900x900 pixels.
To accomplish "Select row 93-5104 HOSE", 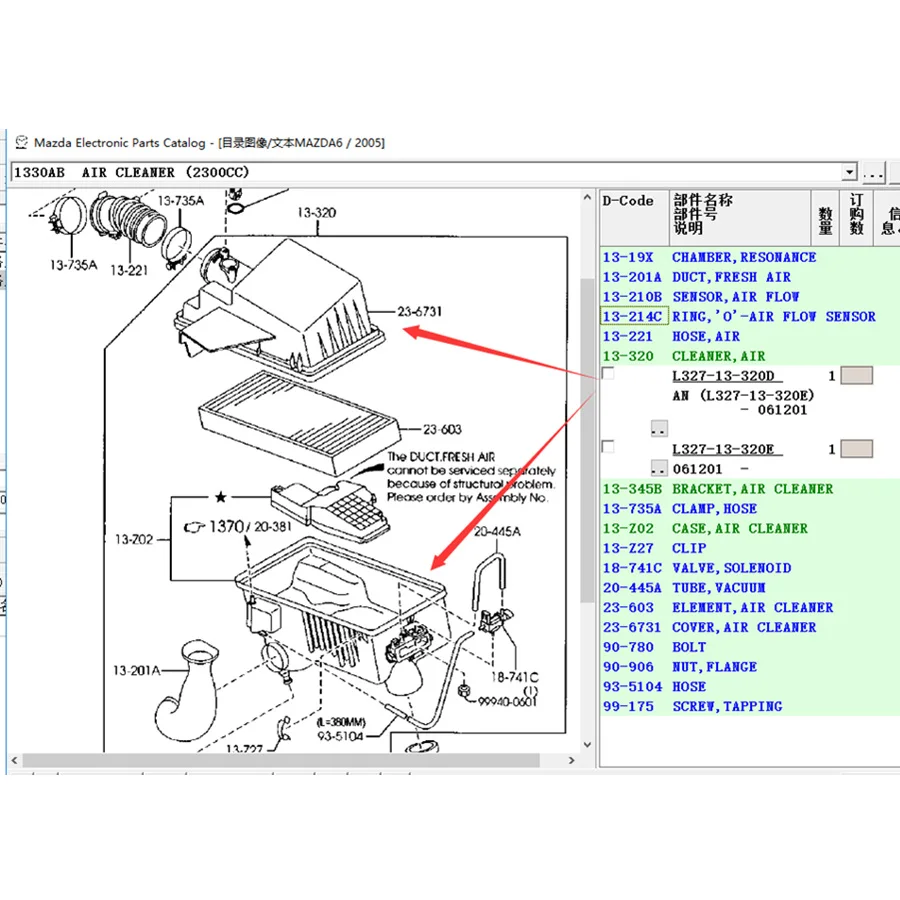I will 750,686.
